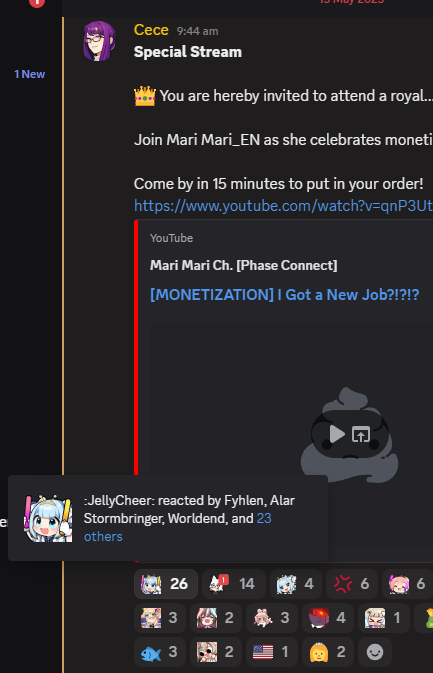Jump to the 1 New unread indicator
433x673 pixels.
click(30, 74)
